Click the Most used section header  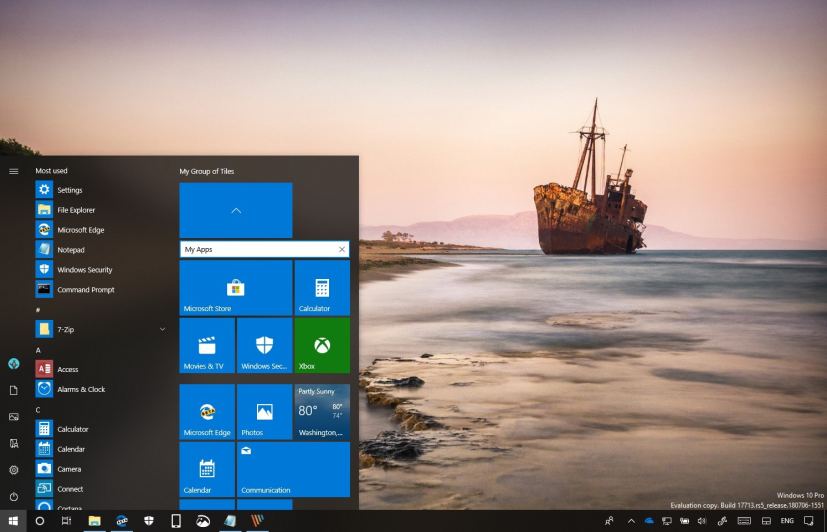[51, 171]
